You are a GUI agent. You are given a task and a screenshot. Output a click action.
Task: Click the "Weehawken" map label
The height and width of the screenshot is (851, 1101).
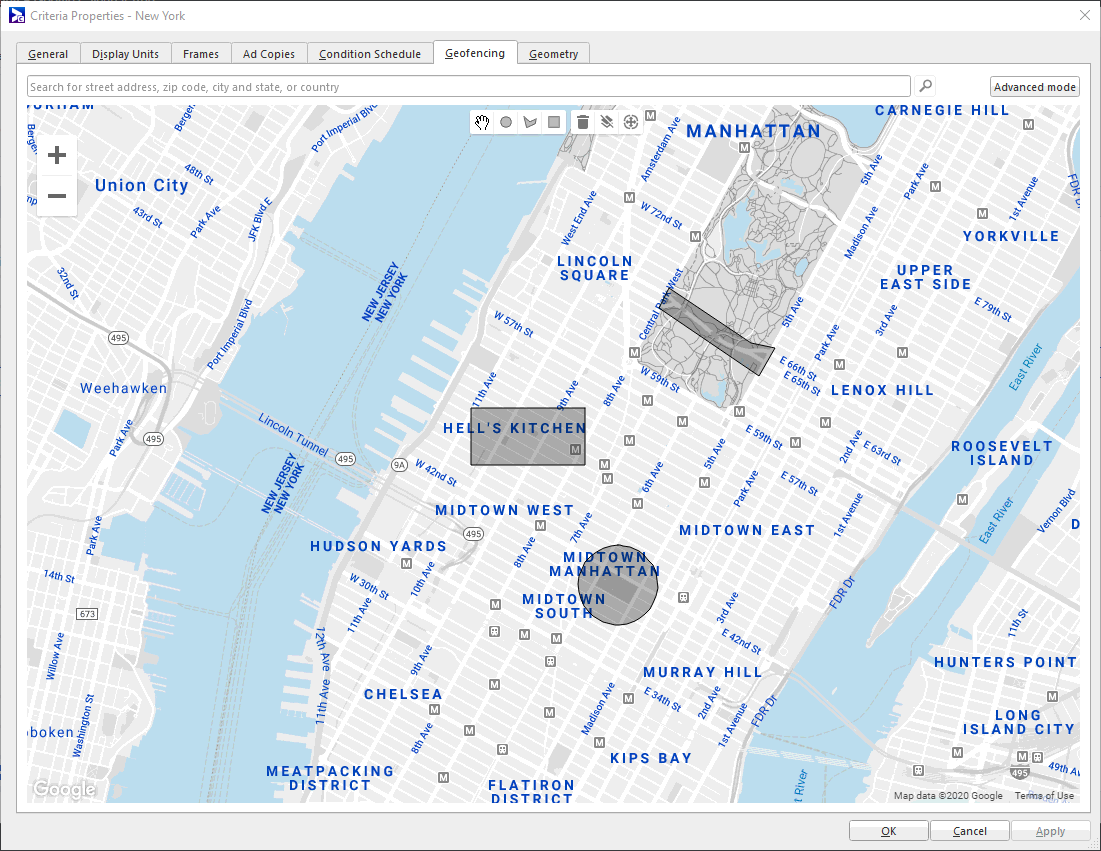click(x=124, y=388)
